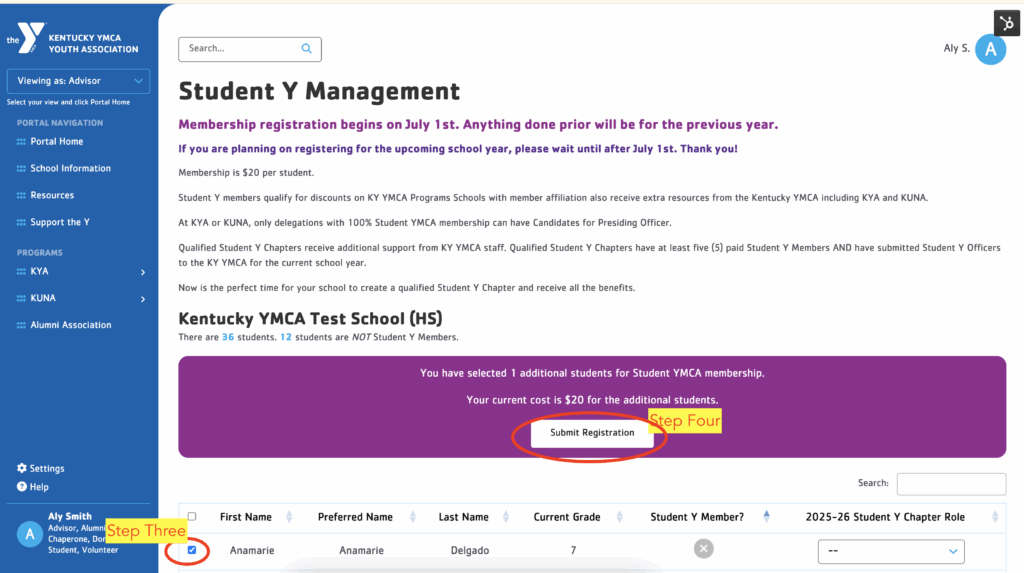1024x573 pixels.
Task: Click the Submit Registration button
Action: [591, 433]
